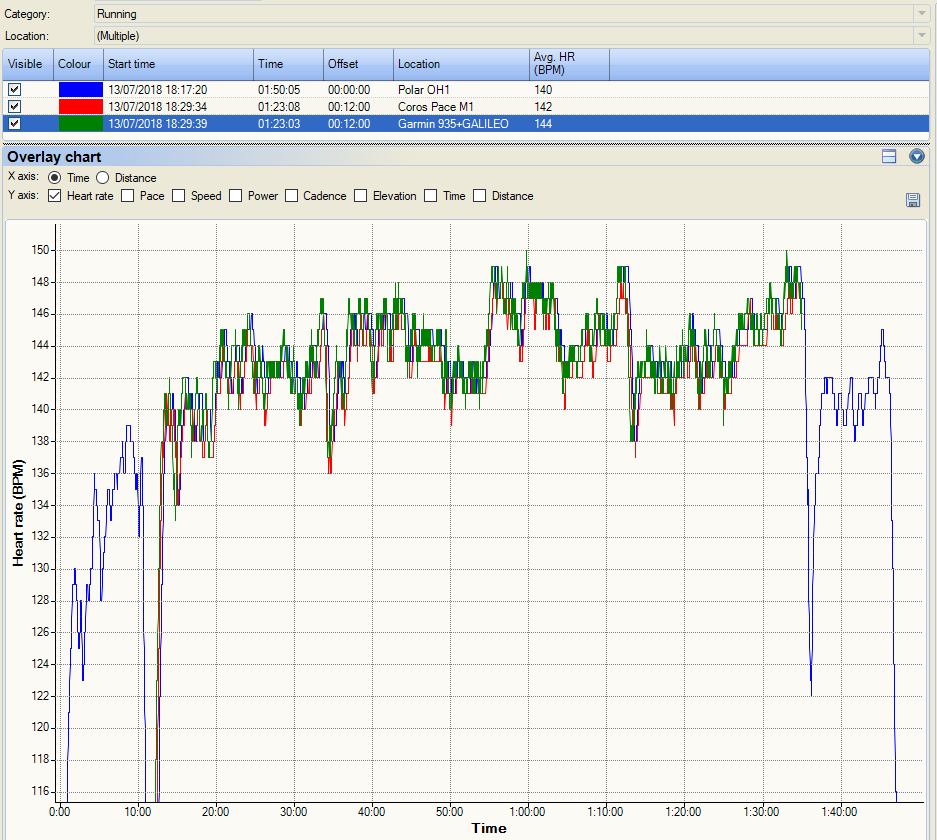Enable the Time Y axis checkbox
Screen dimensions: 937x840
[430, 196]
